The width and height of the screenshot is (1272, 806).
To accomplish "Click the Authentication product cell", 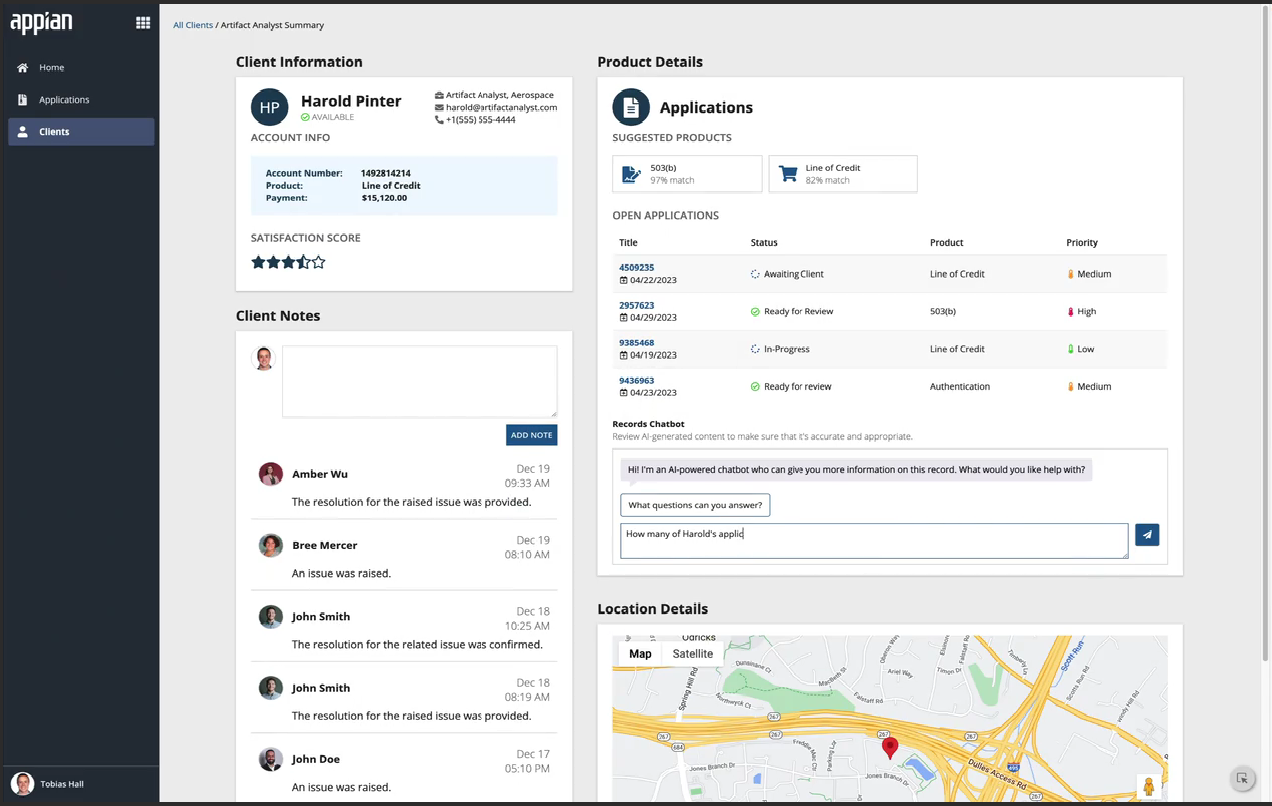I will point(960,386).
